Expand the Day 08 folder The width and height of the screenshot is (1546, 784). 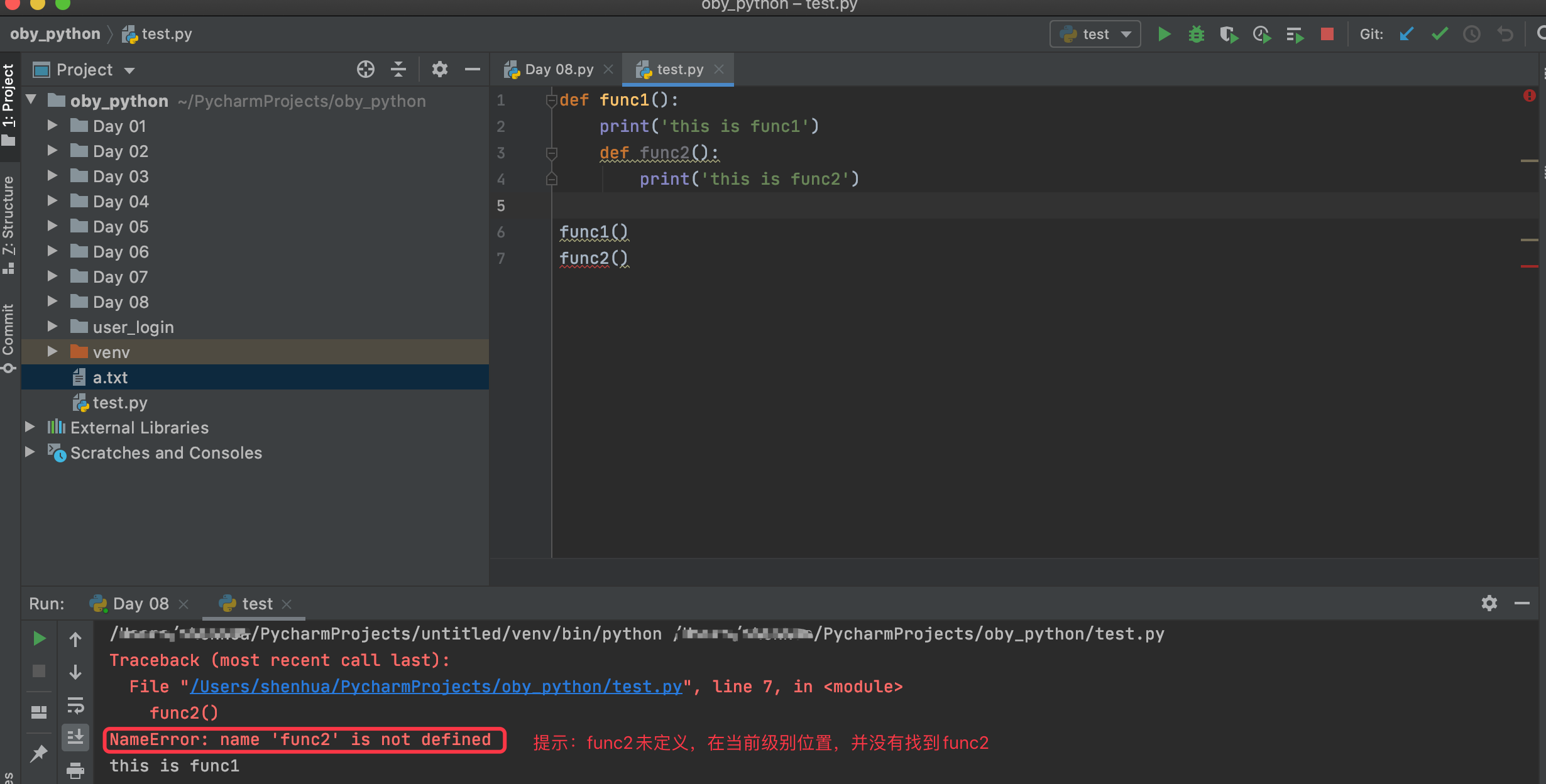(53, 302)
